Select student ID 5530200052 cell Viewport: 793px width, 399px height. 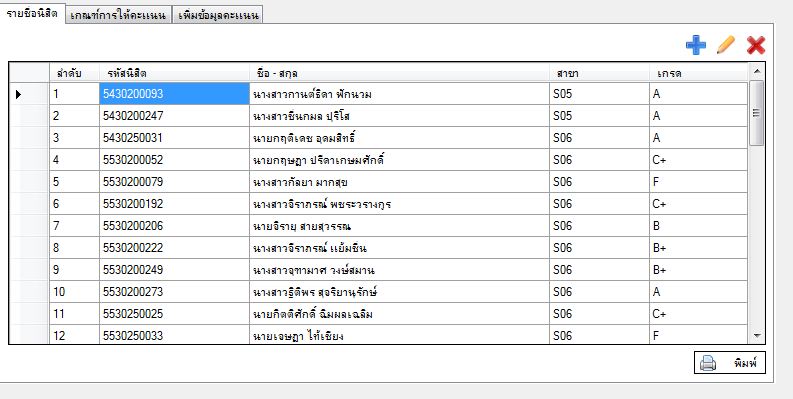(174, 160)
